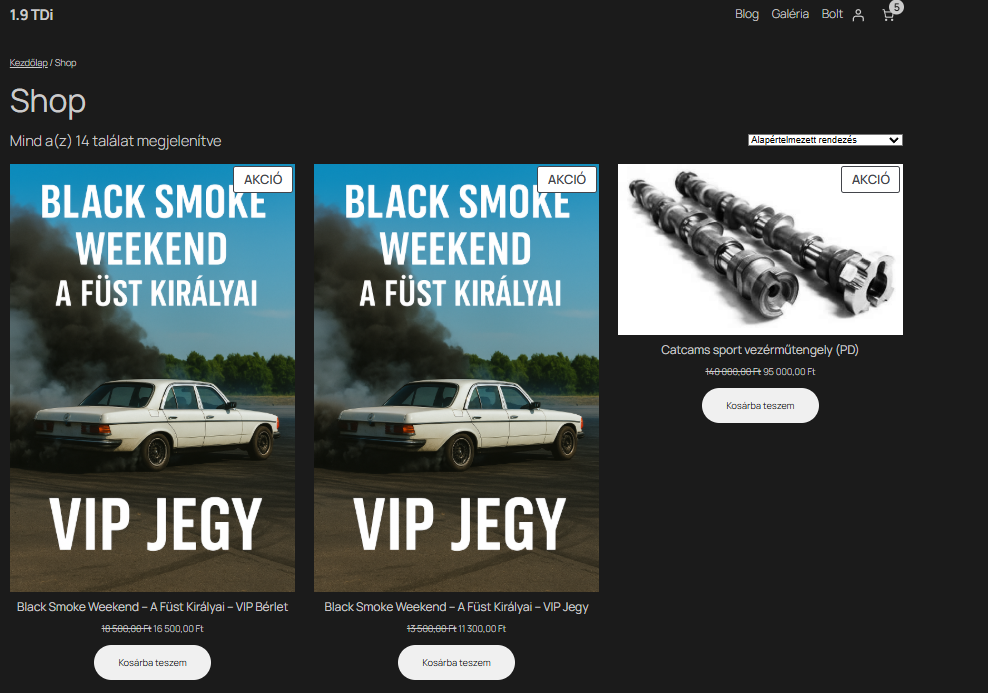Screen dimensions: 988x693
Task: Open the sorting dropdown Alapértelmezett rendezés
Action: point(825,140)
